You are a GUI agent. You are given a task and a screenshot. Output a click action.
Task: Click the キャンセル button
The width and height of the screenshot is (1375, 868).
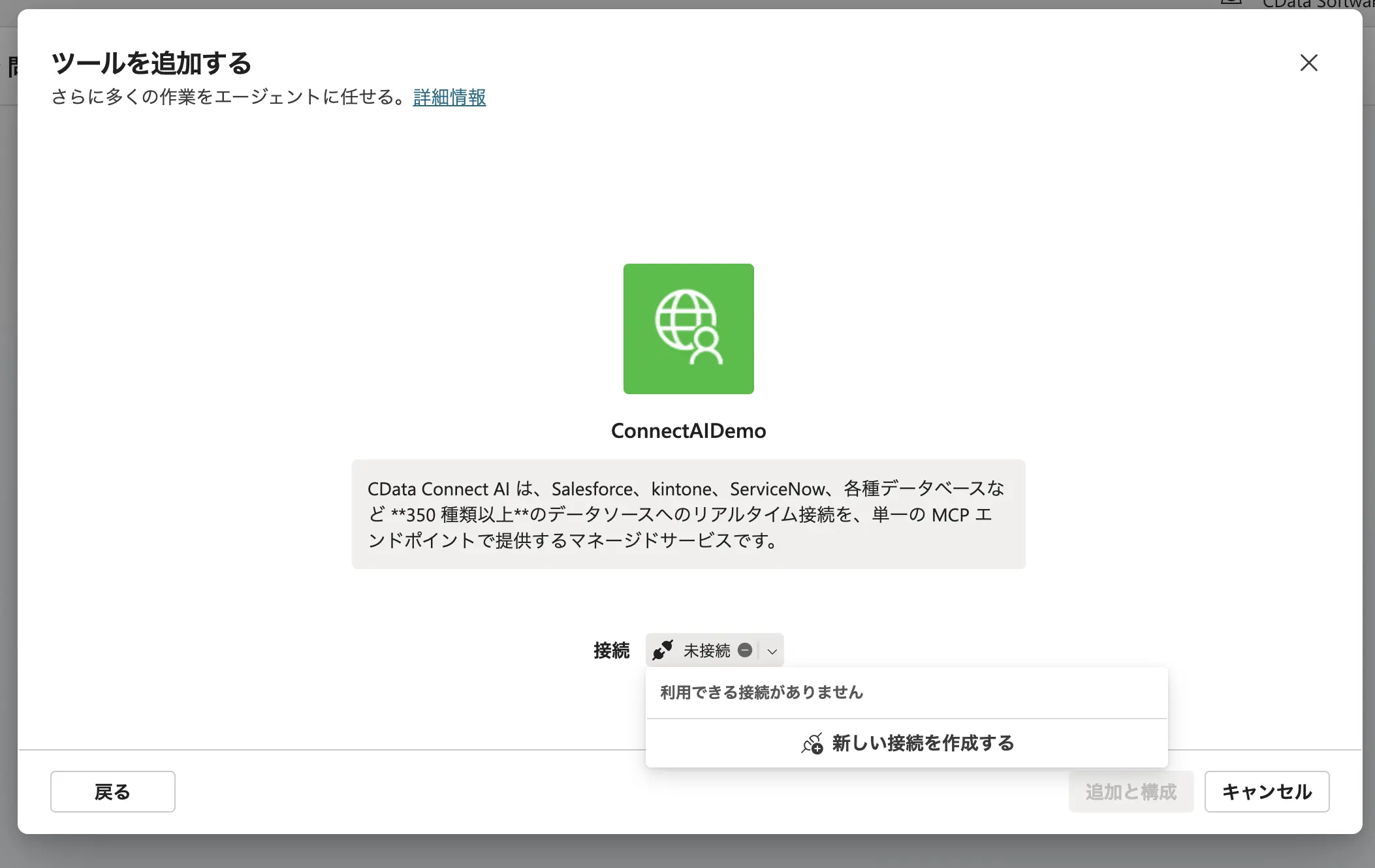pyautogui.click(x=1267, y=791)
